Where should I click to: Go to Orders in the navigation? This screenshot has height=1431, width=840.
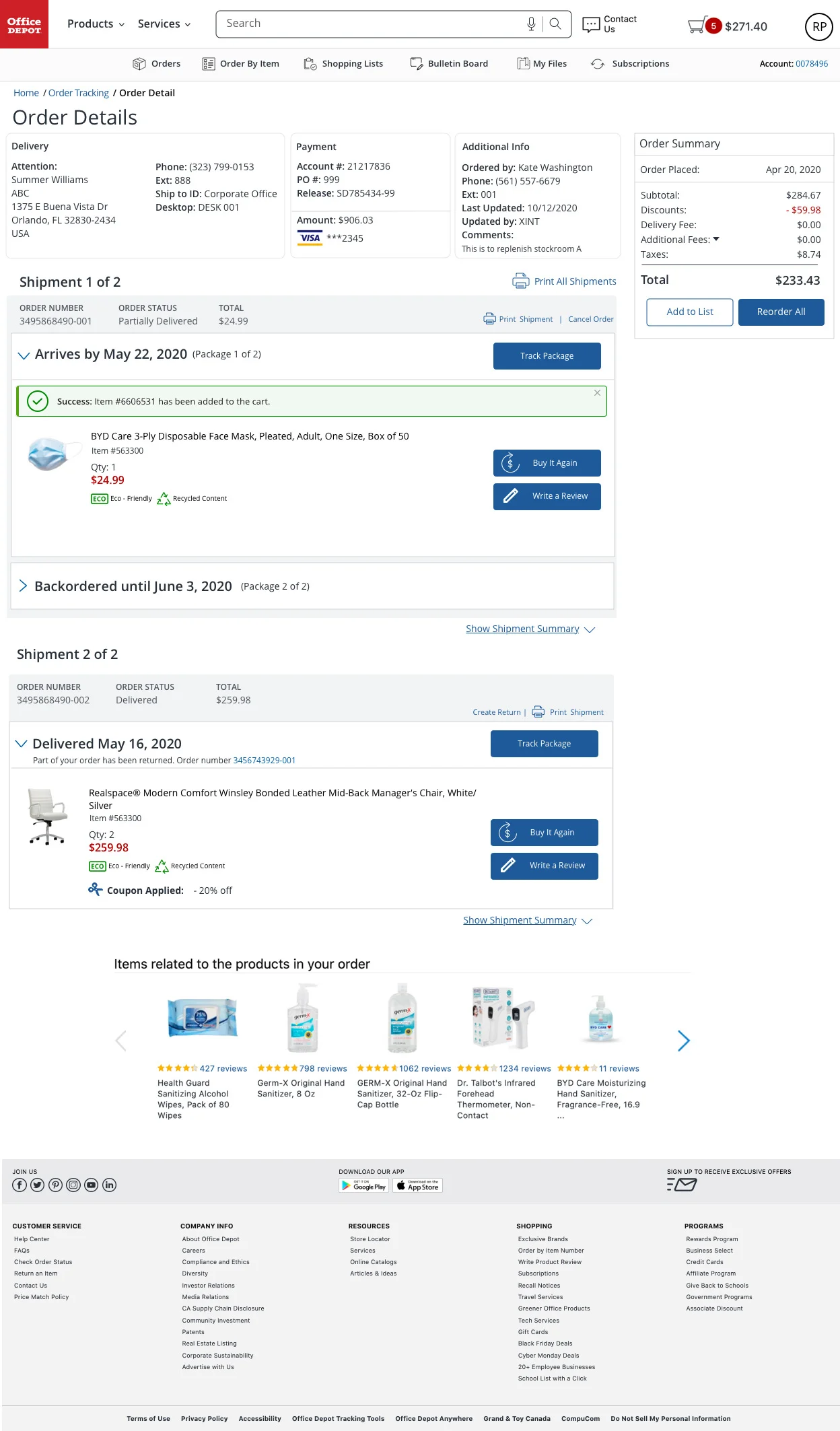pyautogui.click(x=157, y=64)
